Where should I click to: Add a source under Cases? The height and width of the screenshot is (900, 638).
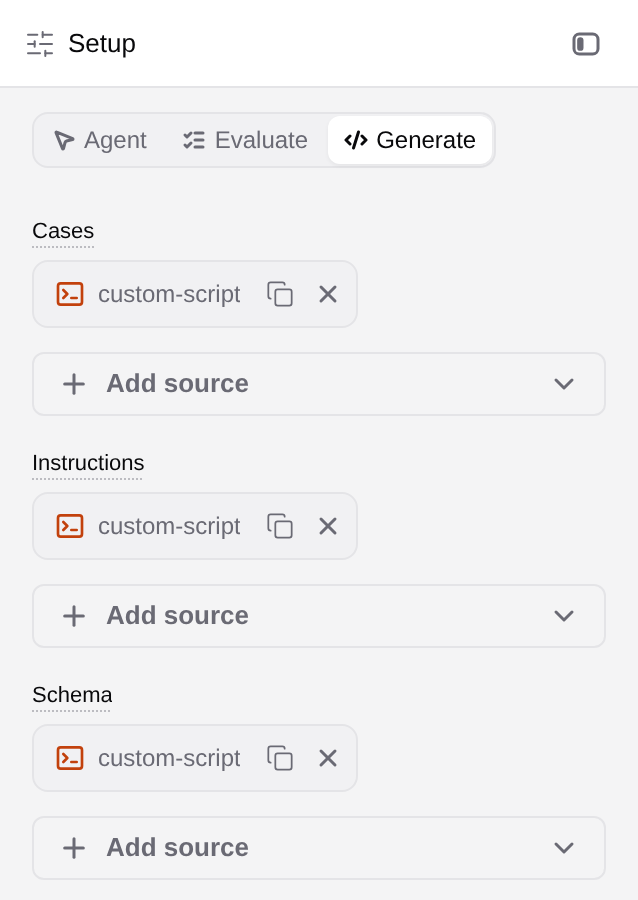[319, 384]
